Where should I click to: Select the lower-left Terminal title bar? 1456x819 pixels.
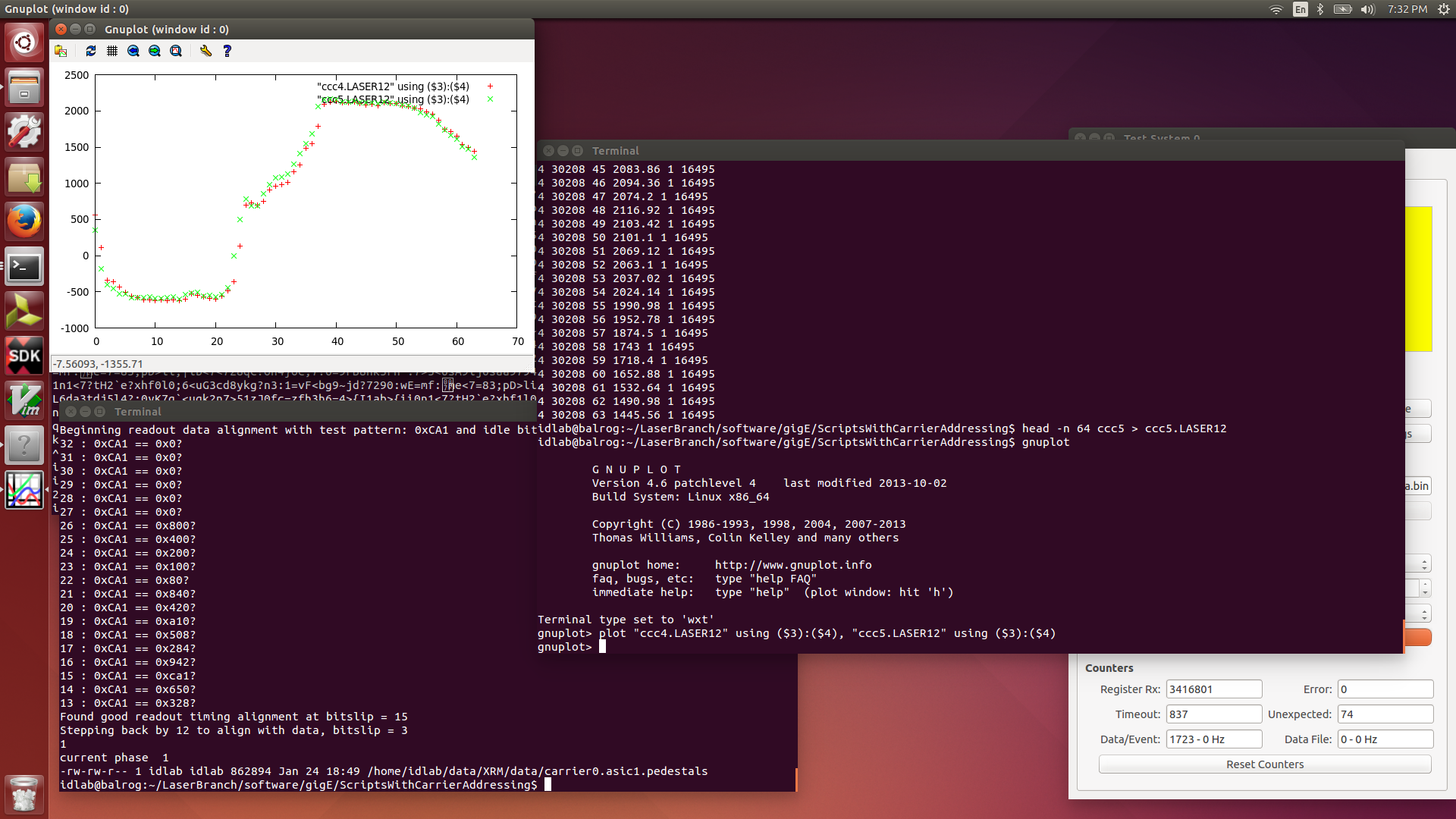pyautogui.click(x=297, y=412)
